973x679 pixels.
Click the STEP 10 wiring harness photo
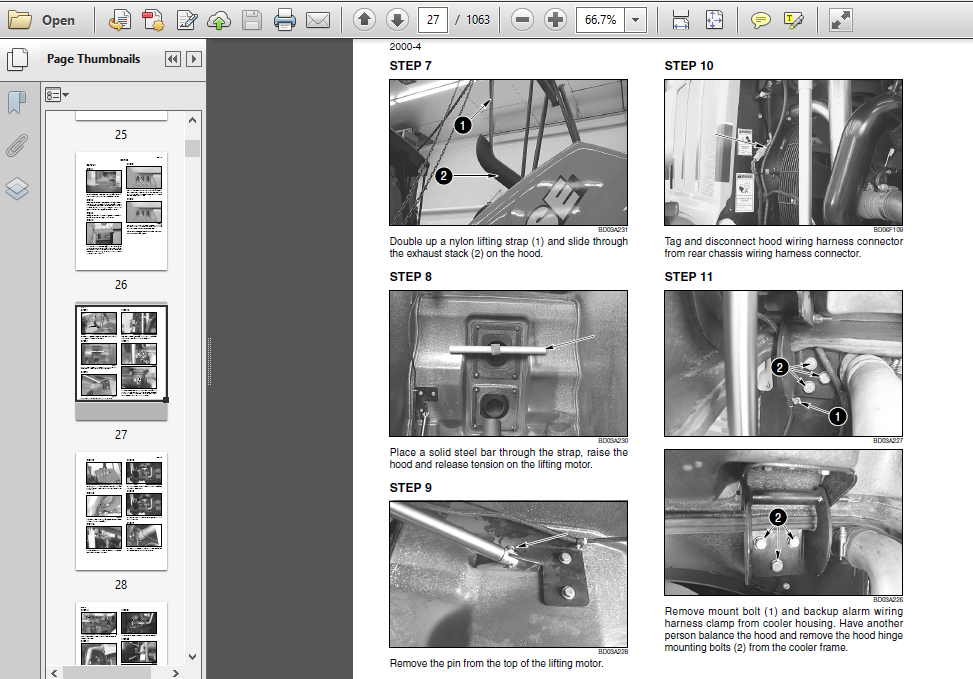pyautogui.click(x=783, y=152)
